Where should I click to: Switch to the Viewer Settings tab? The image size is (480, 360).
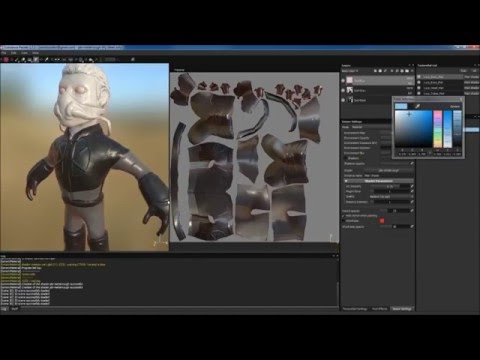tap(402, 309)
